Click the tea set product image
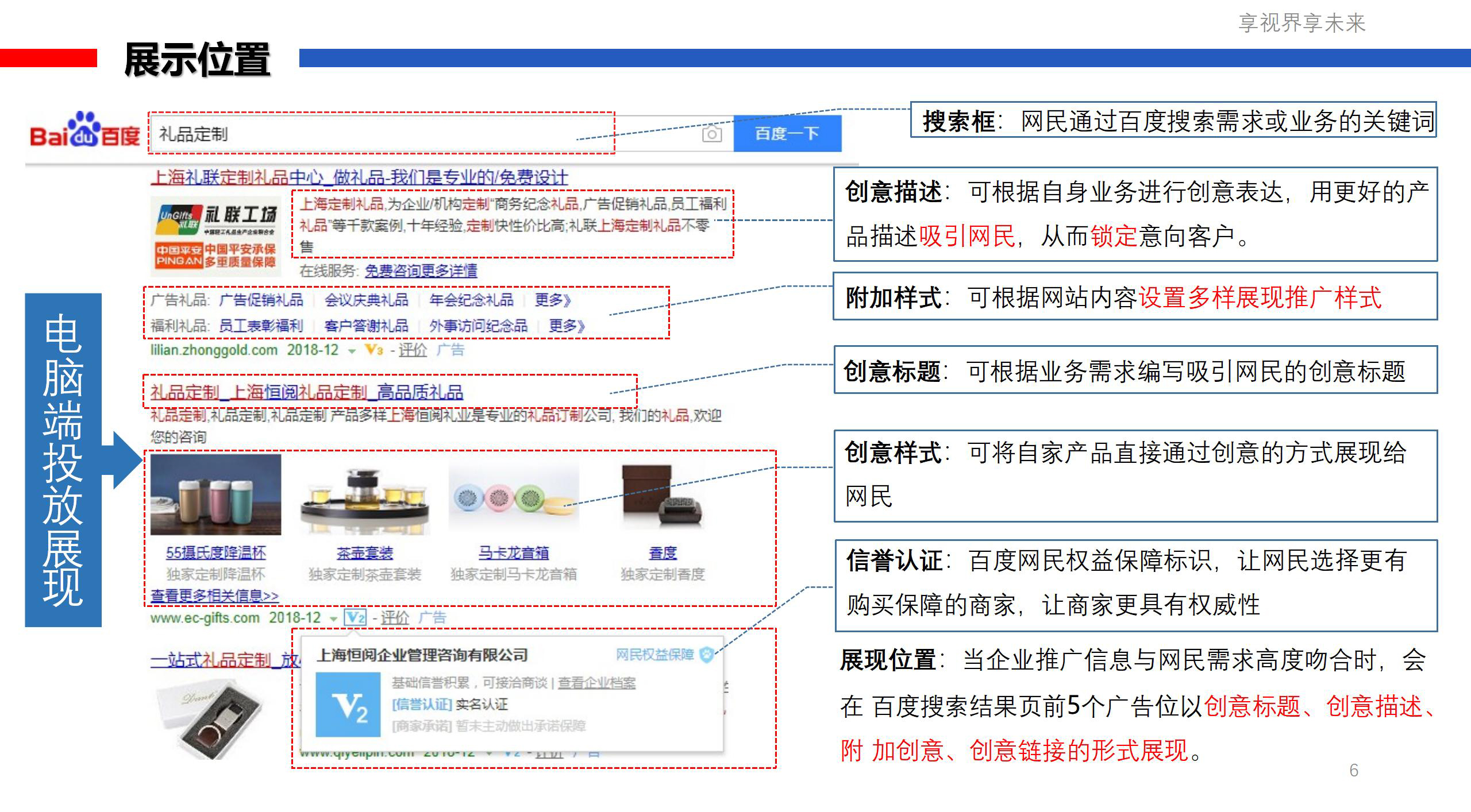The width and height of the screenshot is (1471, 812). 364,500
